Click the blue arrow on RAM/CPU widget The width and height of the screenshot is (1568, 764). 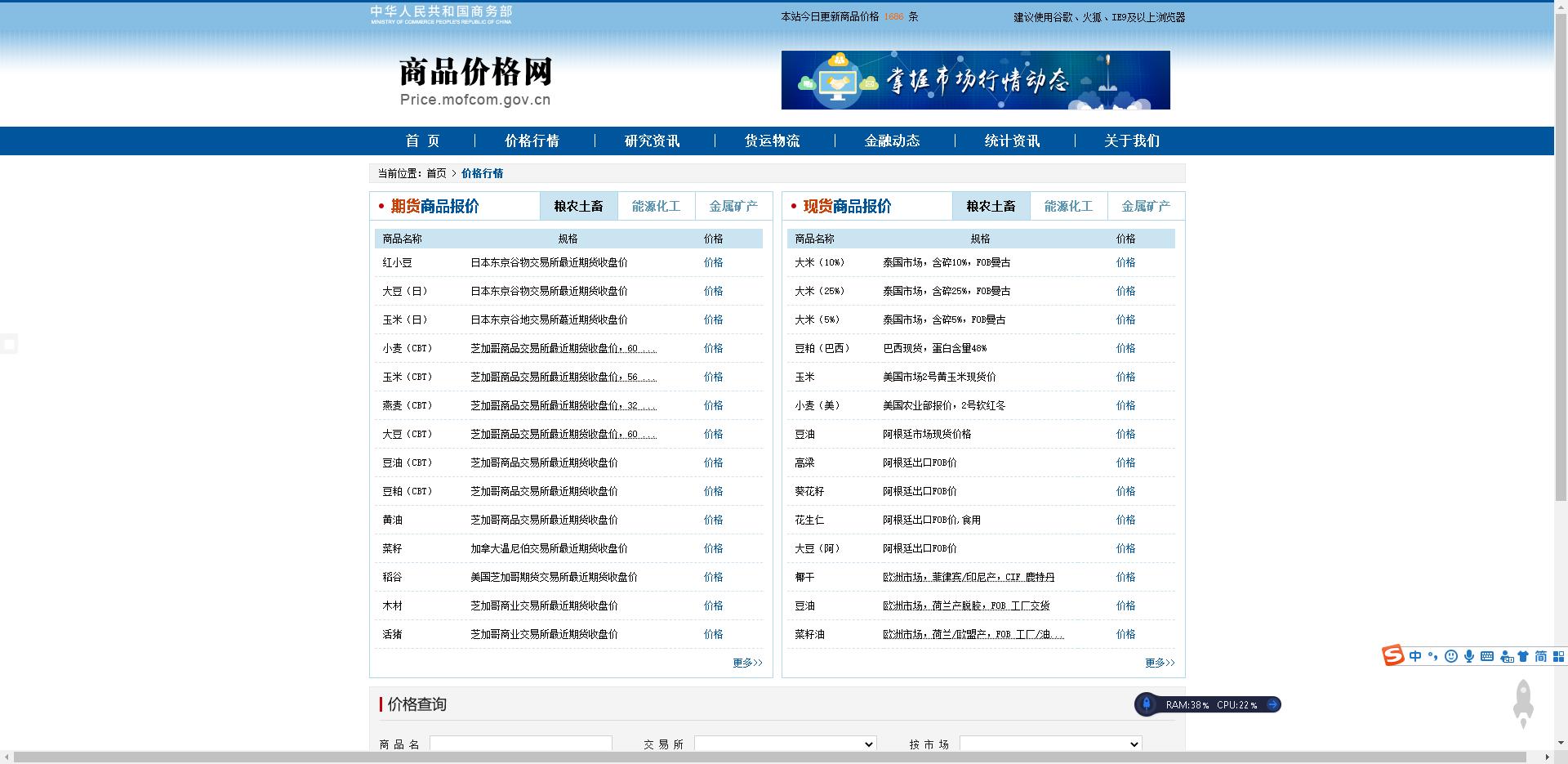click(1272, 704)
